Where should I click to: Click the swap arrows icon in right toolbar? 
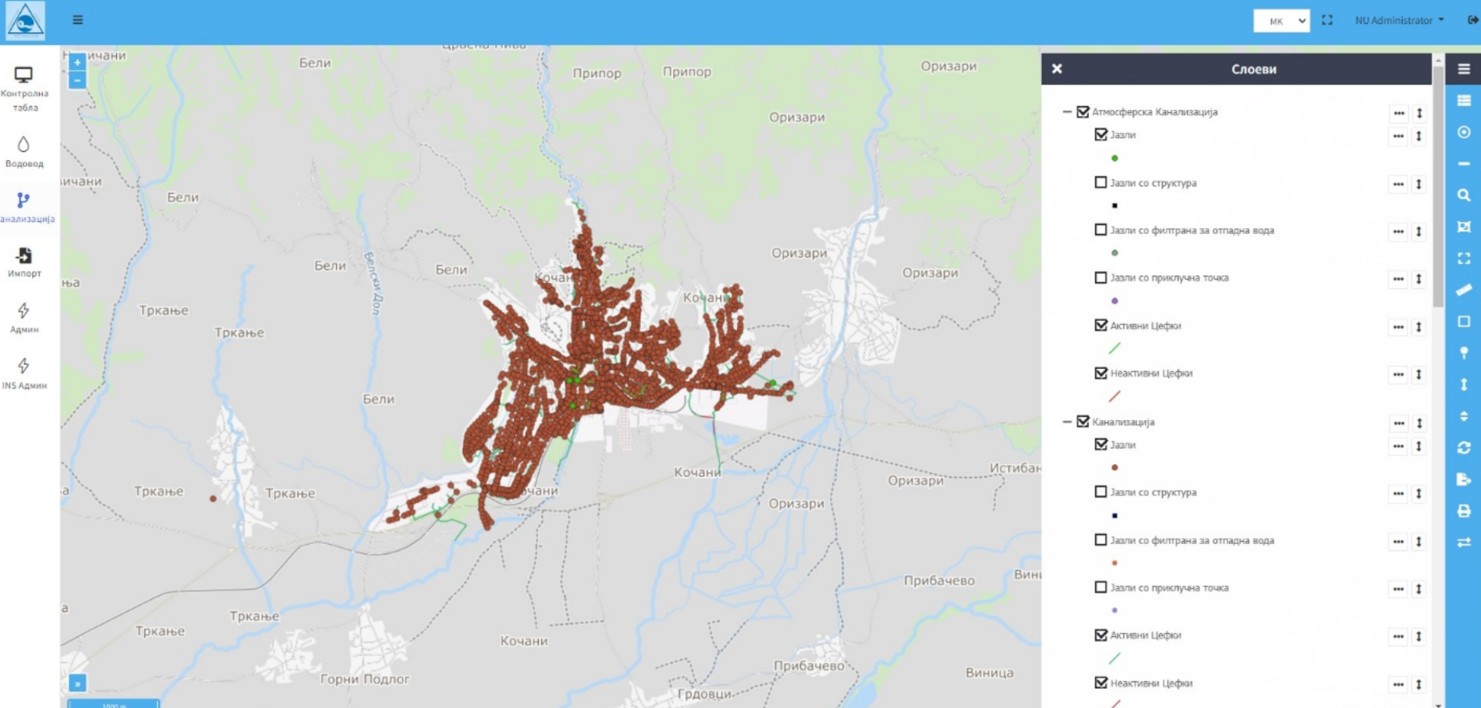pyautogui.click(x=1464, y=542)
